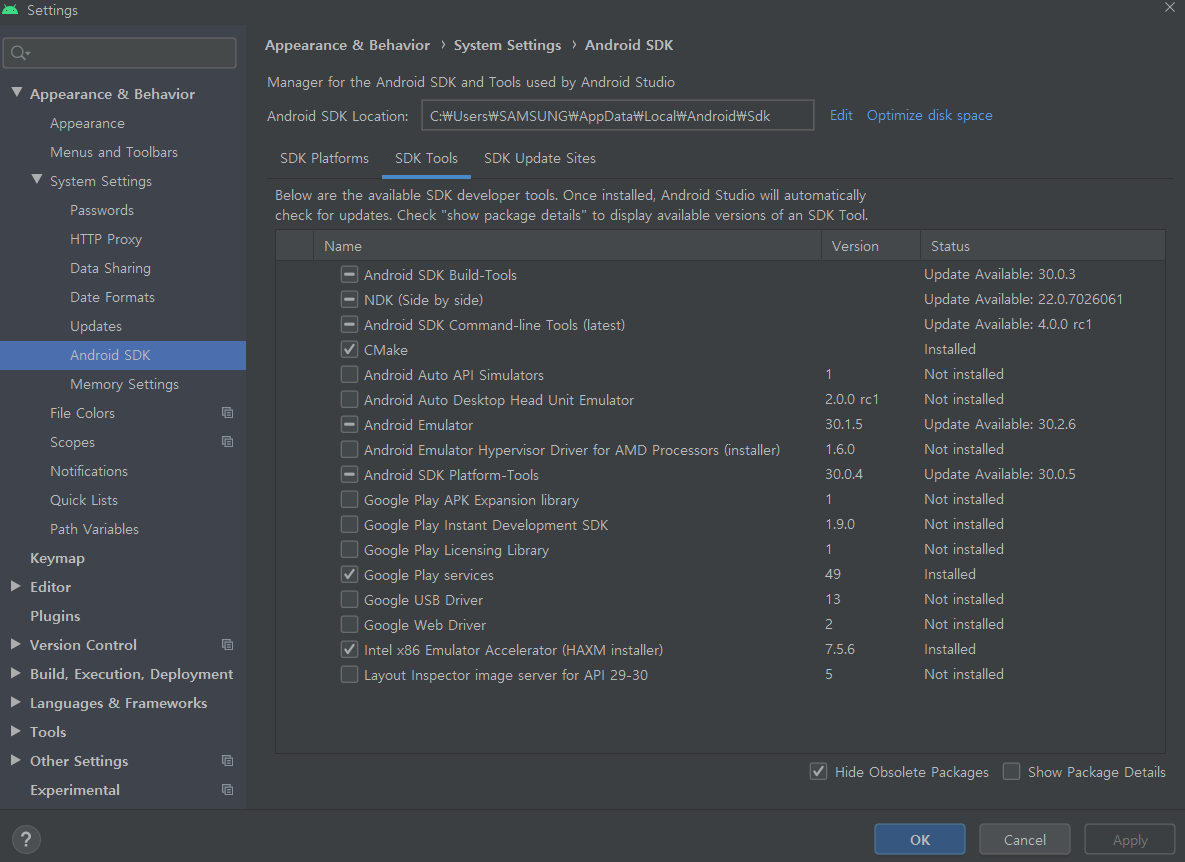This screenshot has height=862, width=1185.
Task: Click the Experimental project-level icon
Action: 227,789
